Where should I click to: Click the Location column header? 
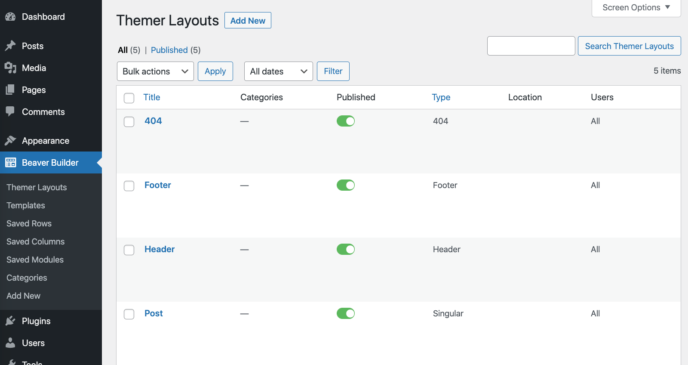[x=525, y=97]
